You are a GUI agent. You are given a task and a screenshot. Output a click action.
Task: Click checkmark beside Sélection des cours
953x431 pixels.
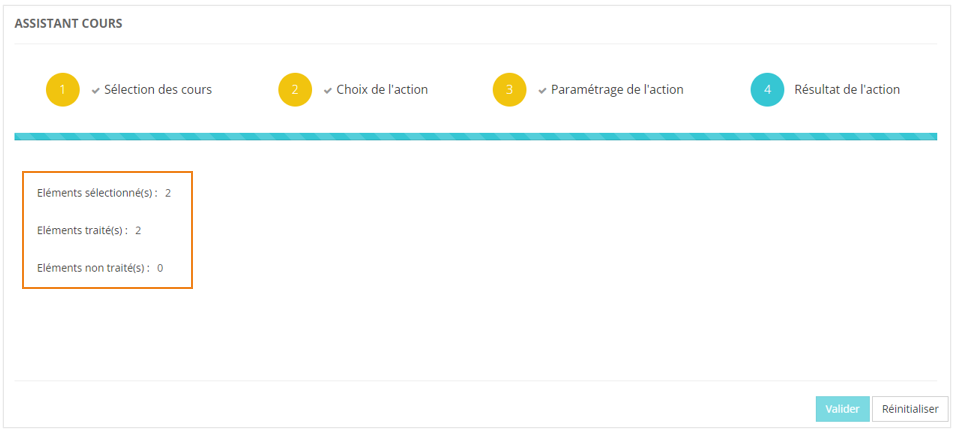tap(96, 90)
